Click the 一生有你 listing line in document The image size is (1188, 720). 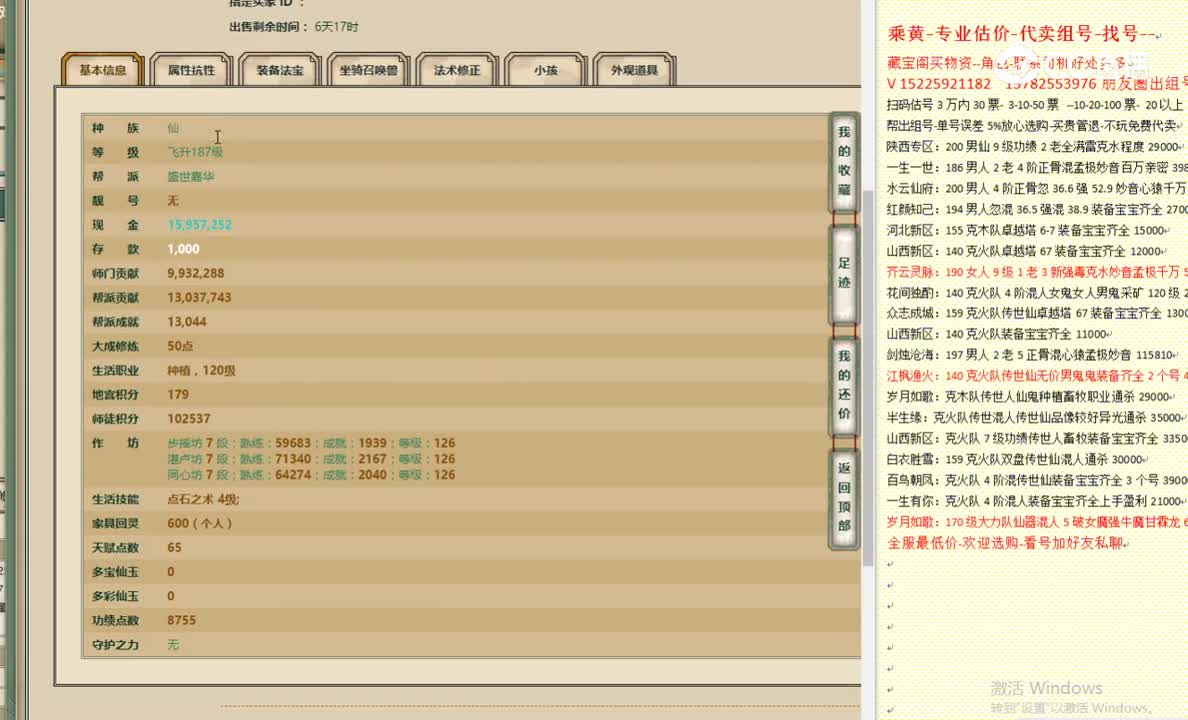point(1036,501)
